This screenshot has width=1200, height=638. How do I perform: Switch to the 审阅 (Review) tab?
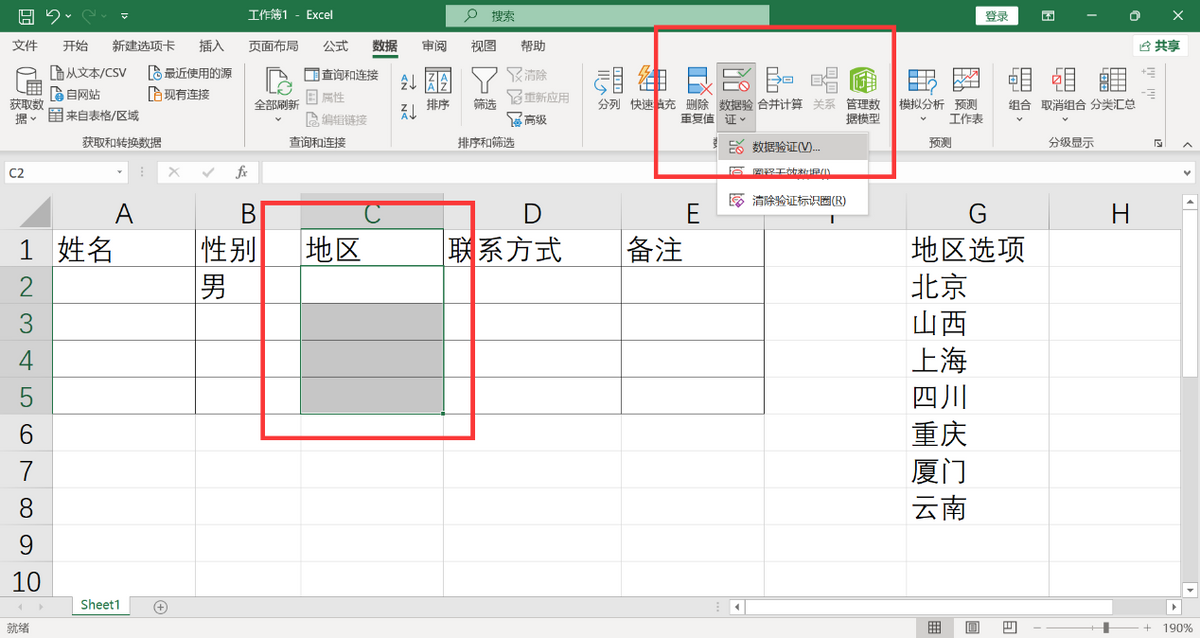point(434,46)
